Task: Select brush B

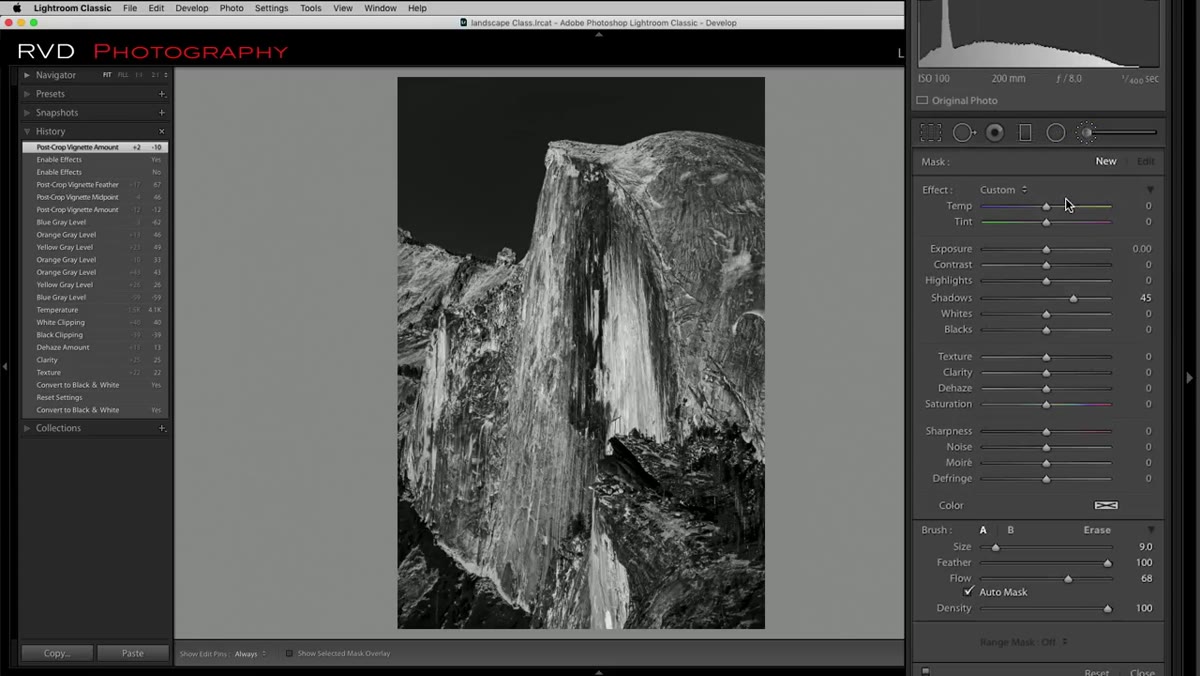Action: click(x=1010, y=530)
